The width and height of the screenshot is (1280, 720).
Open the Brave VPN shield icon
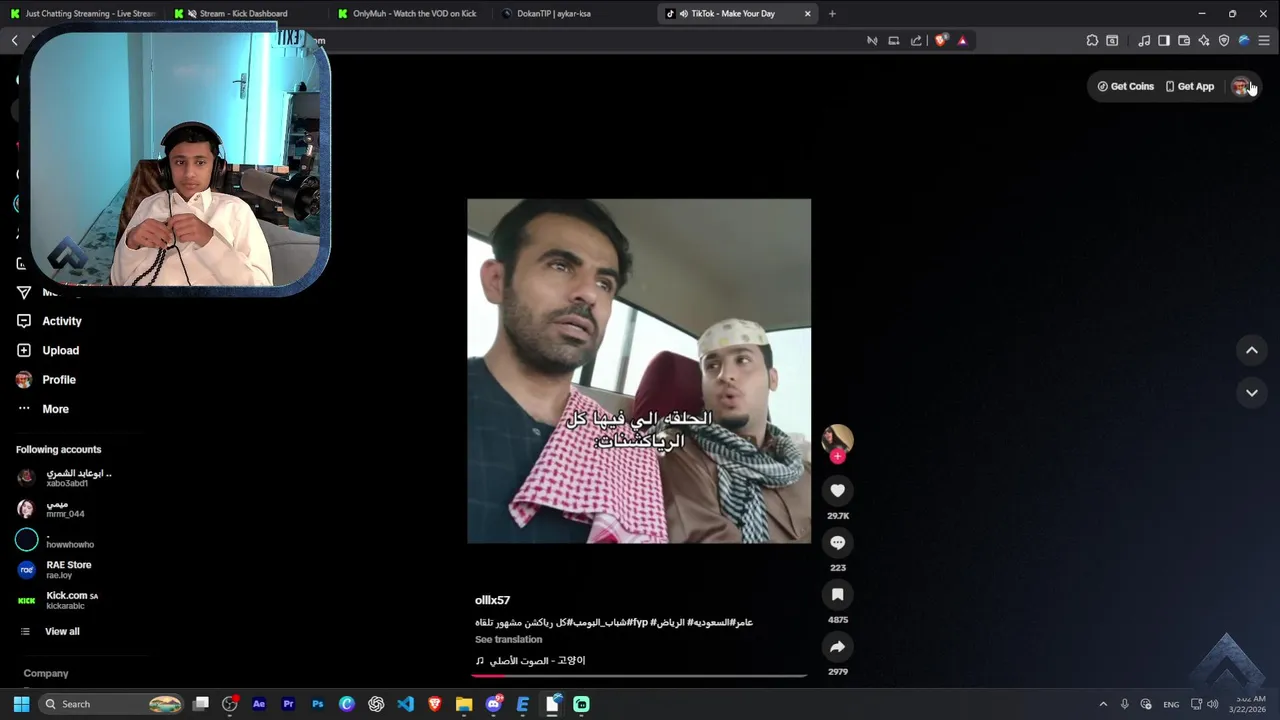(x=1224, y=41)
